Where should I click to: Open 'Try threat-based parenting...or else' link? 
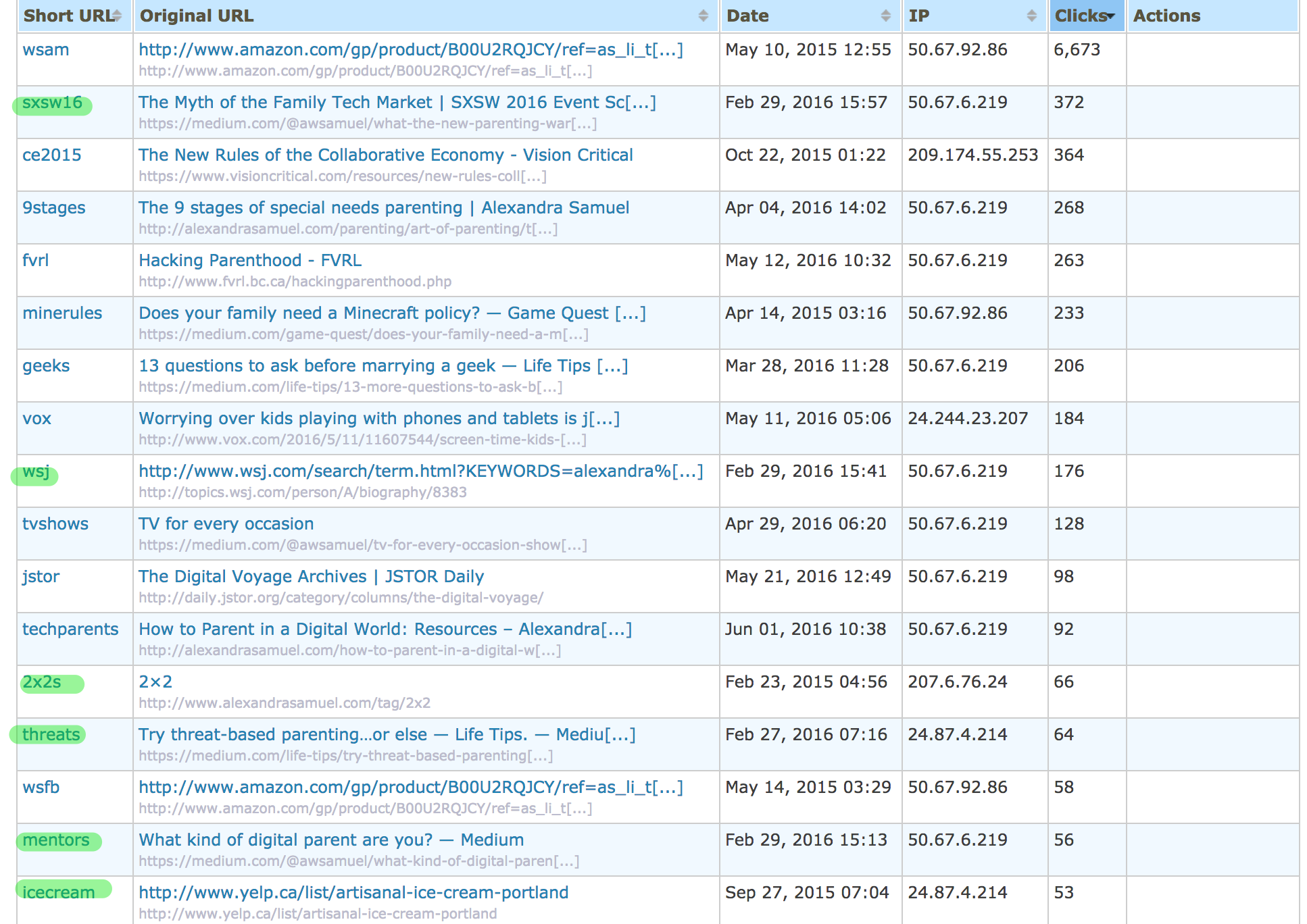pos(387,735)
